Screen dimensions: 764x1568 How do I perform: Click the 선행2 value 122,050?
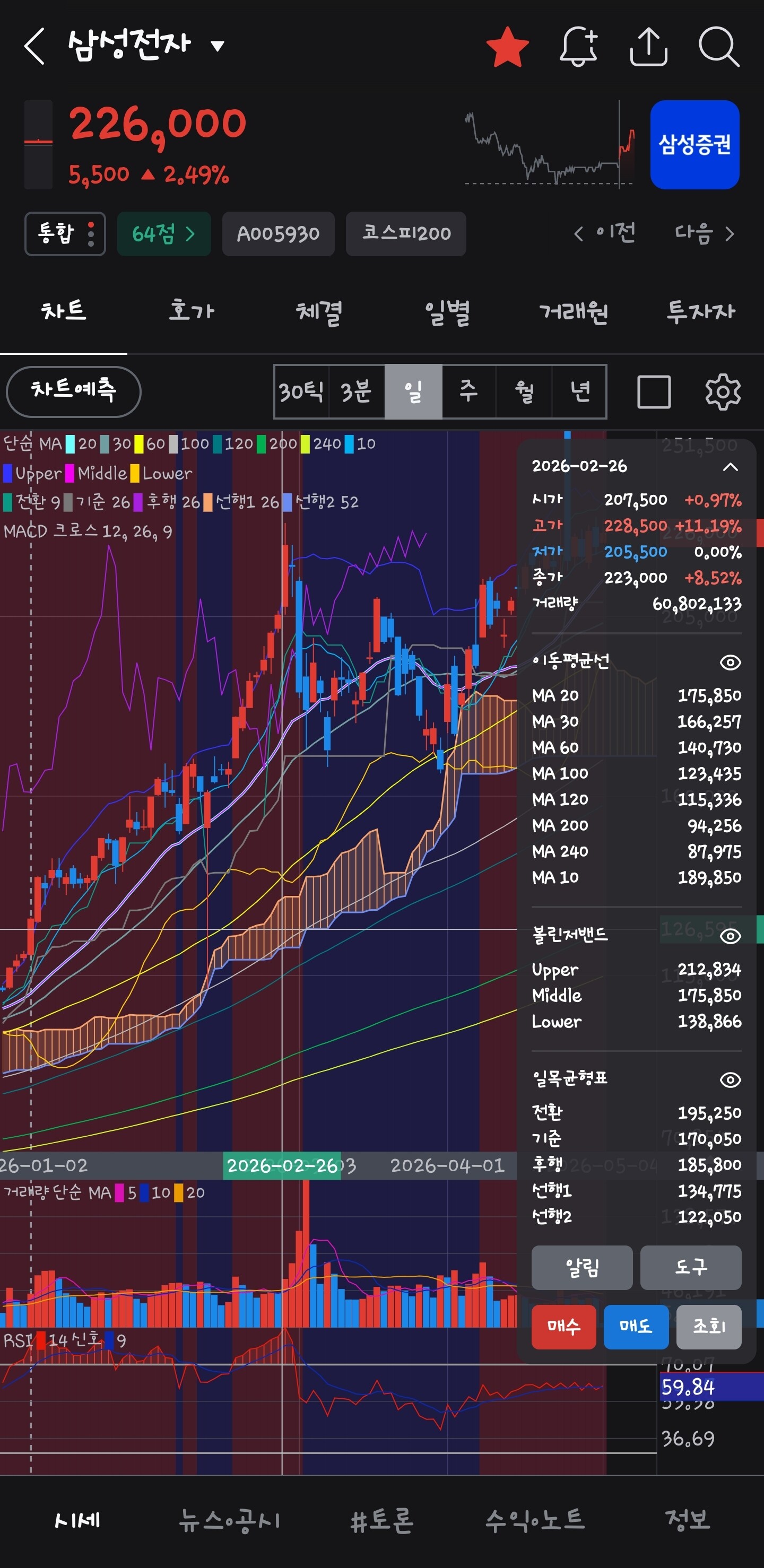tap(709, 1217)
